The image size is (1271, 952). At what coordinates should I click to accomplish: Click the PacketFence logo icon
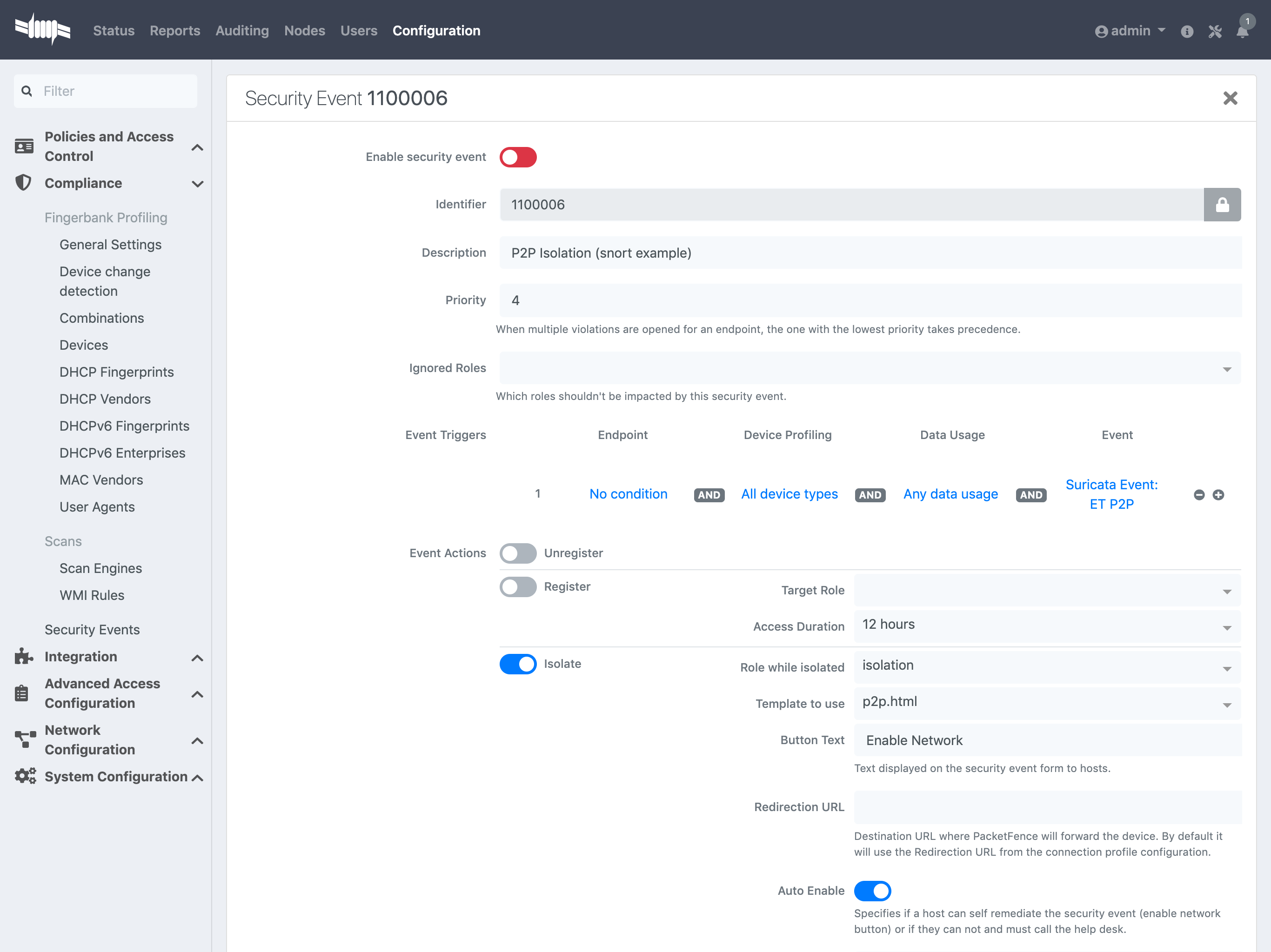[42, 29]
